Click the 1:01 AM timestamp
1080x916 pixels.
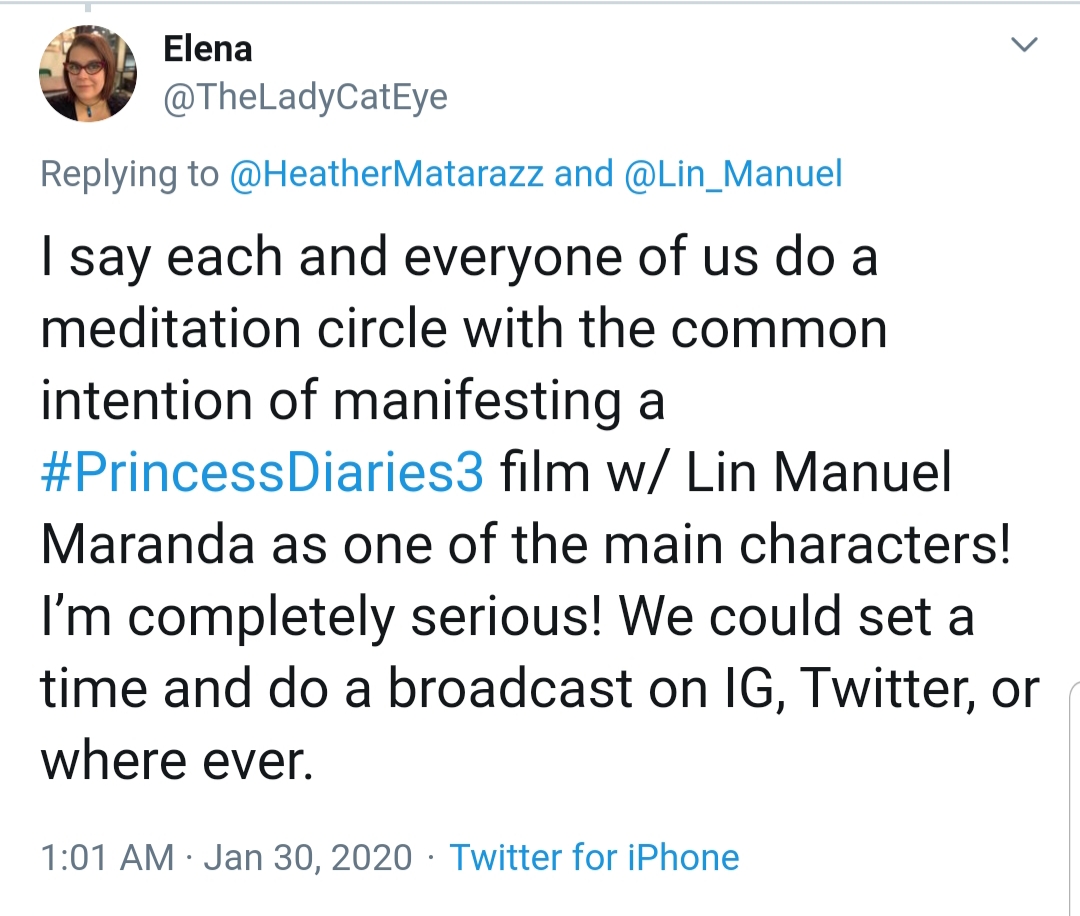(107, 857)
